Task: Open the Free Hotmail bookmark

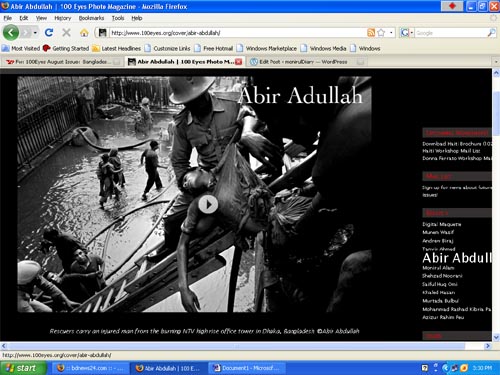Action: click(214, 48)
